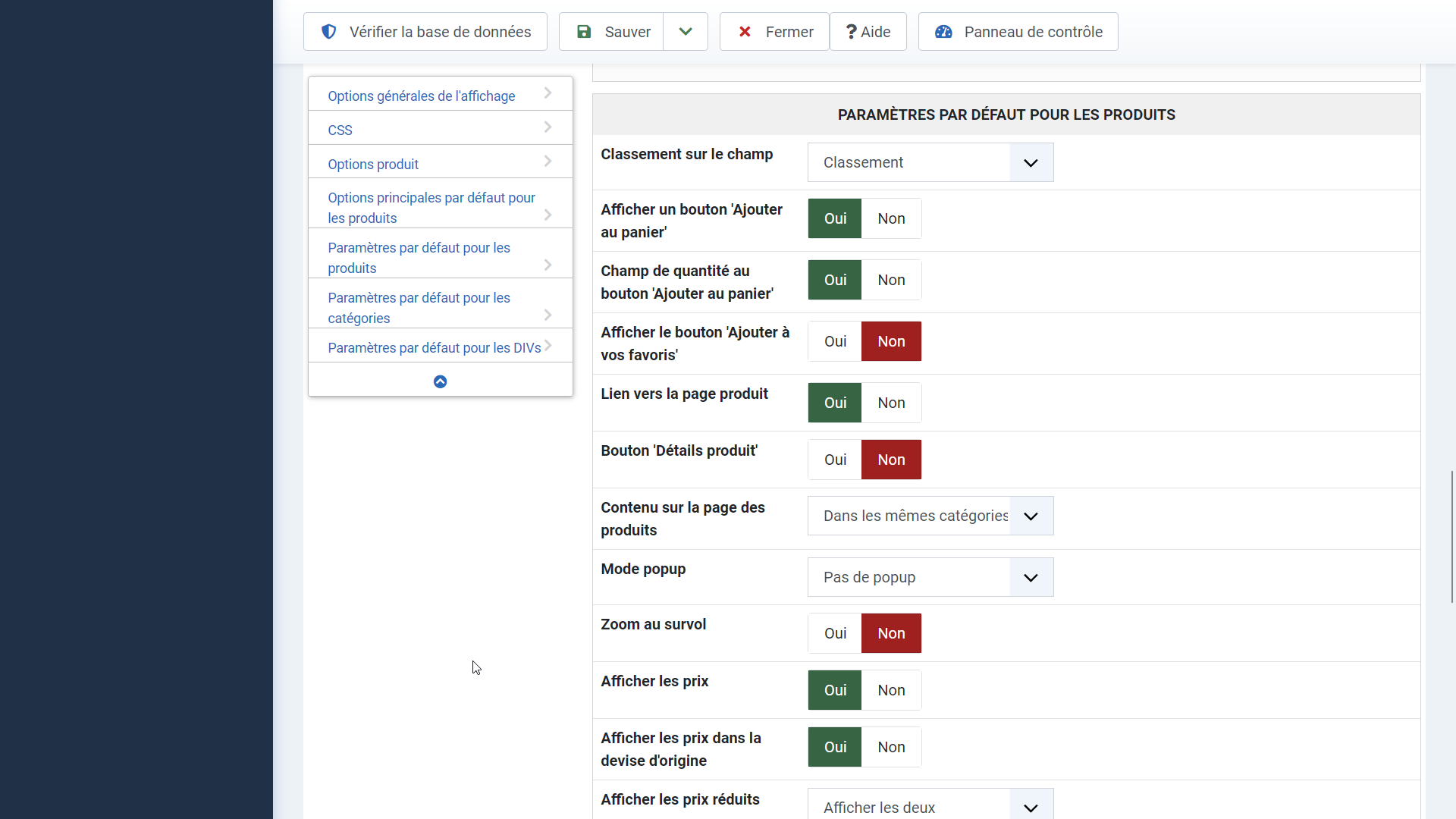Click the question mark Aide icon
This screenshot has height=819, width=1456.
pos(852,32)
